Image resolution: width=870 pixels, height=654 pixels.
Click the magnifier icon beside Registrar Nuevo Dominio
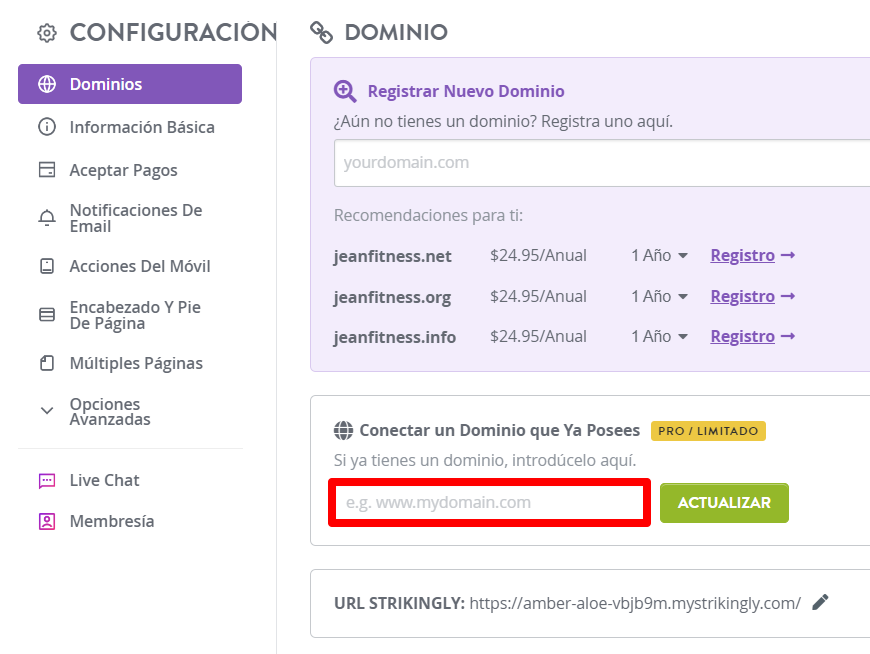(x=345, y=91)
